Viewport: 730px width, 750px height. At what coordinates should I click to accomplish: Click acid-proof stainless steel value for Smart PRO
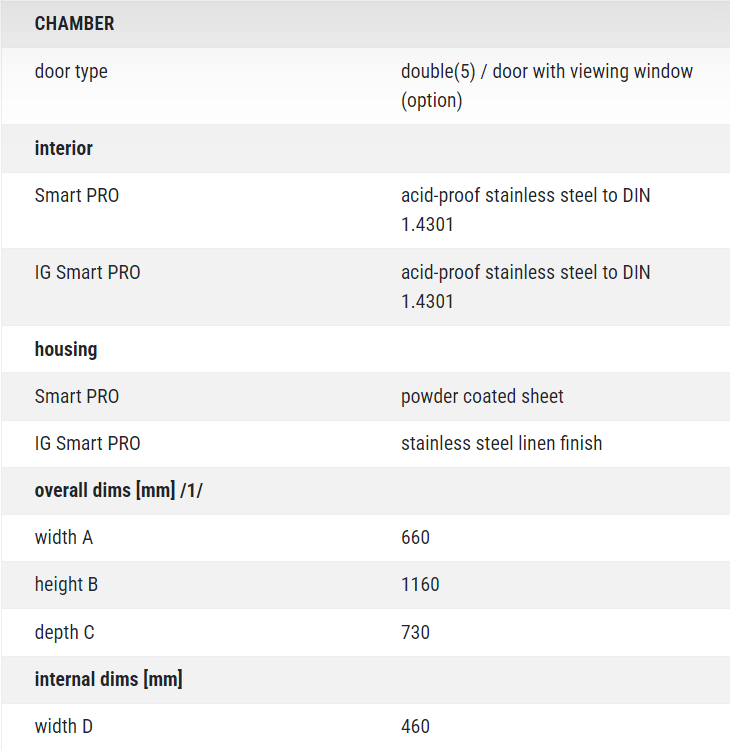[x=525, y=210]
